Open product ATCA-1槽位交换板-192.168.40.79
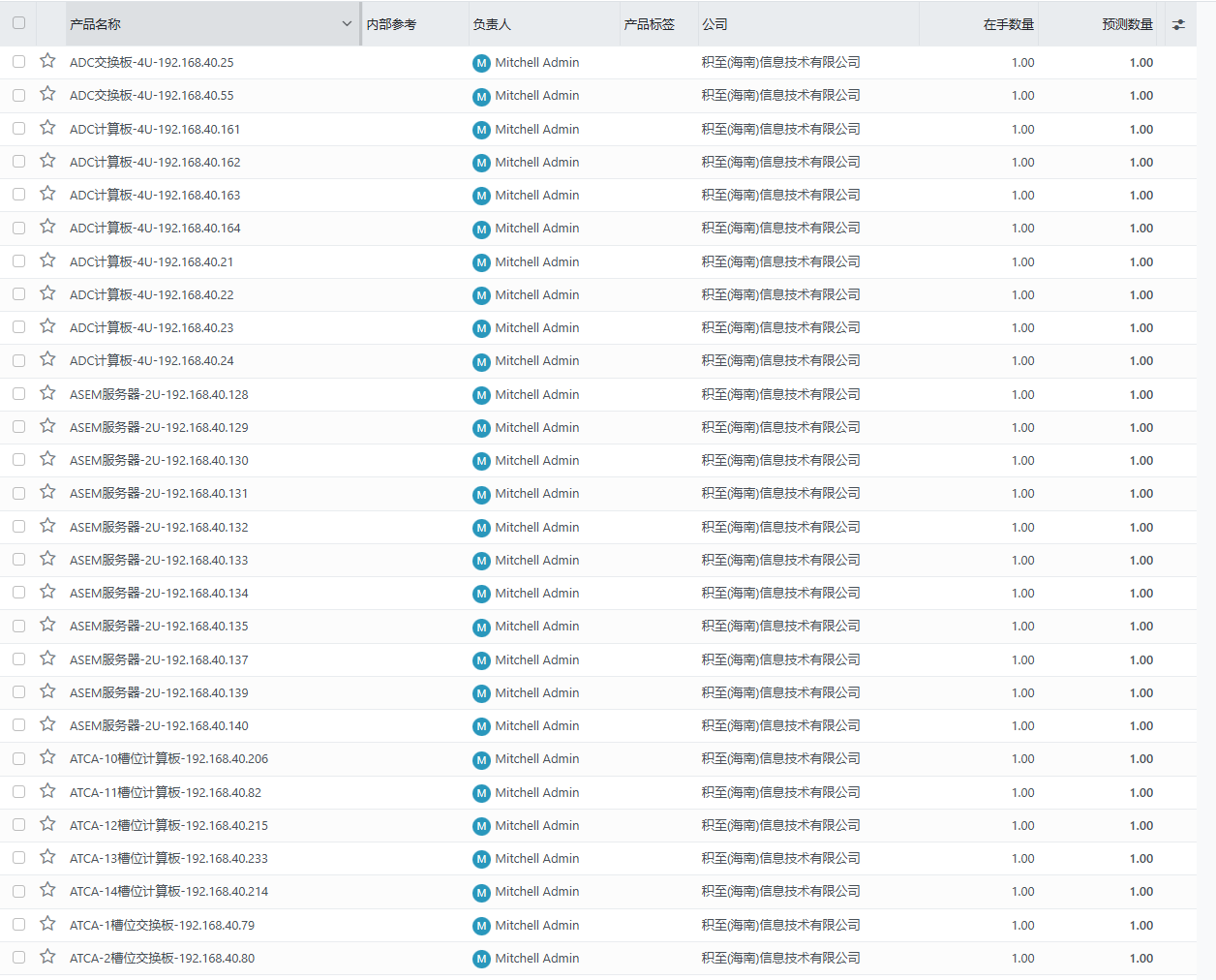 162,925
